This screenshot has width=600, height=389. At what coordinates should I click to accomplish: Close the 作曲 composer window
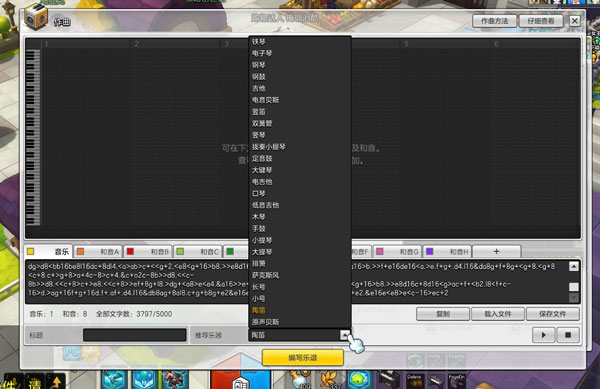(x=574, y=21)
